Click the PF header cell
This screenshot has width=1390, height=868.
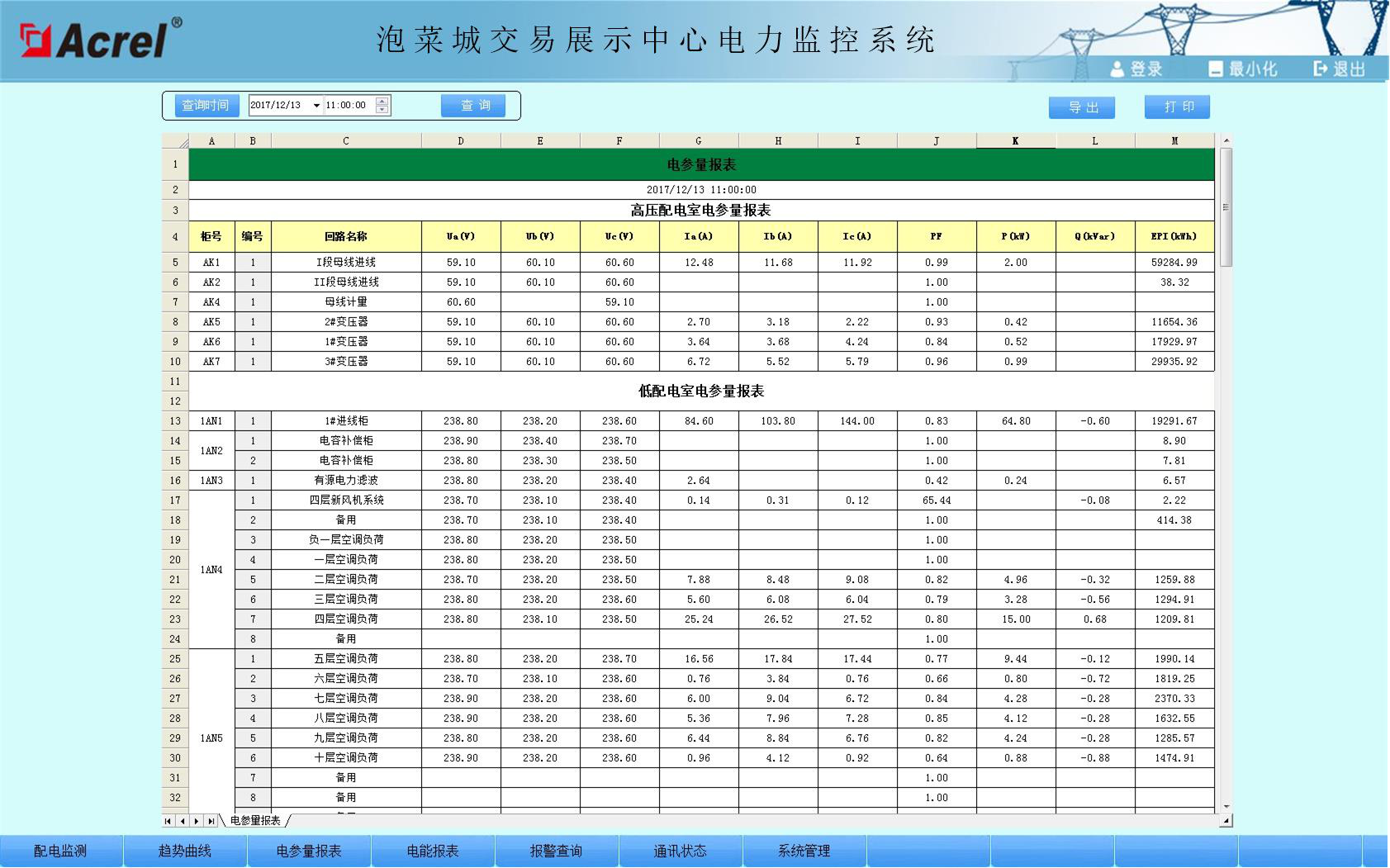[x=937, y=236]
